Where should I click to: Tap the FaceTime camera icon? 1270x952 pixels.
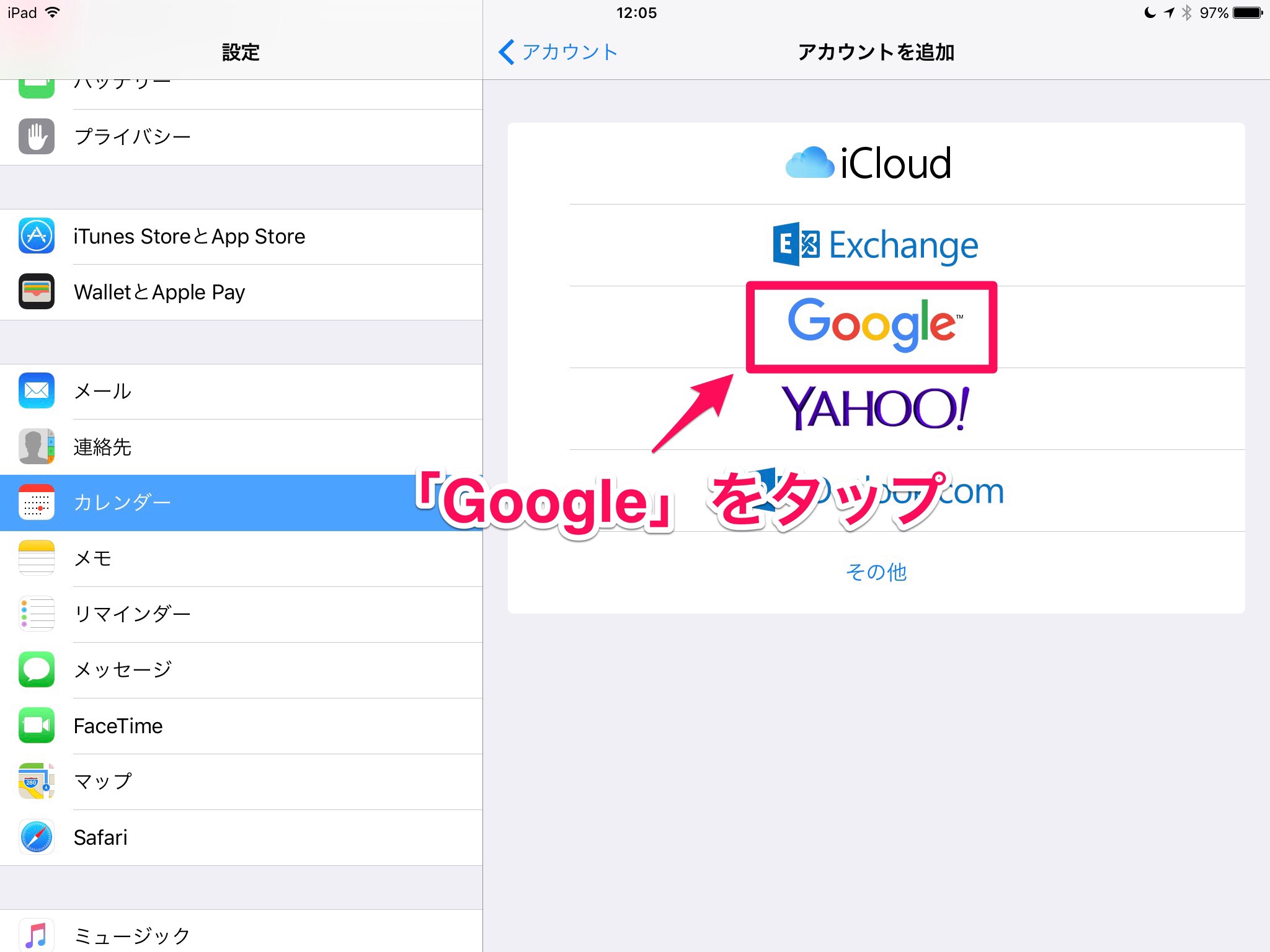tap(37, 726)
